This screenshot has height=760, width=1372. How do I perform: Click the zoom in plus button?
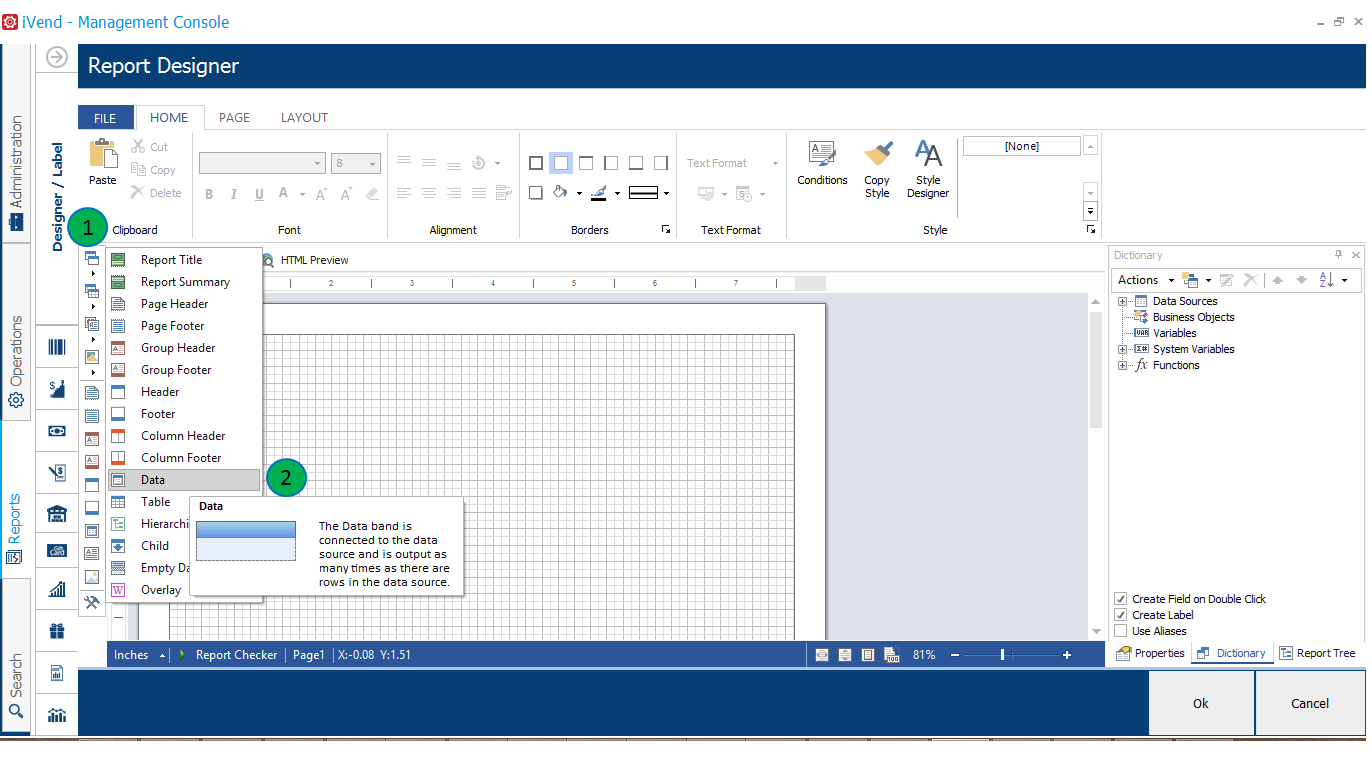pyautogui.click(x=1067, y=655)
